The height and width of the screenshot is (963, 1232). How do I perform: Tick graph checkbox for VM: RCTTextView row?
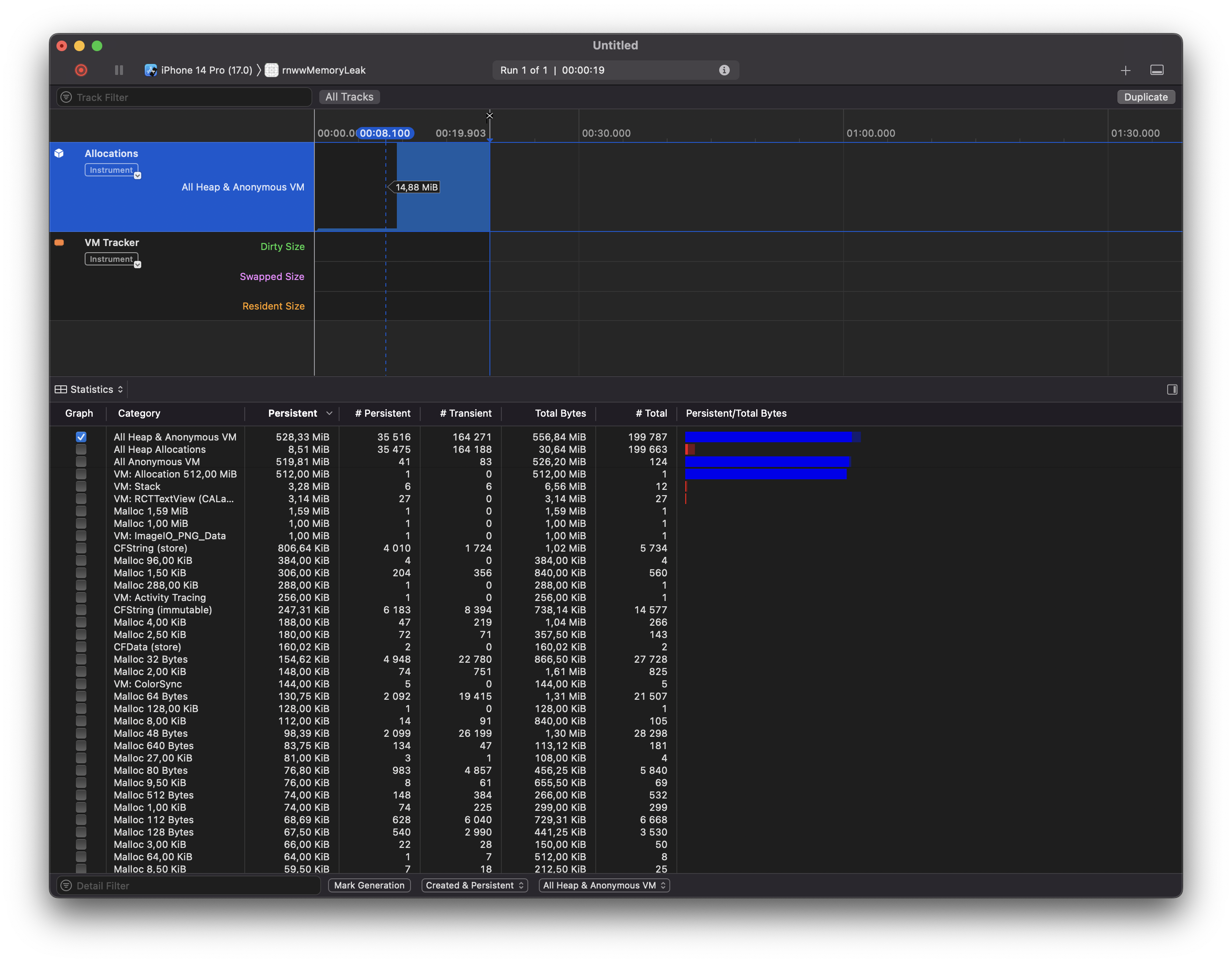[81, 499]
